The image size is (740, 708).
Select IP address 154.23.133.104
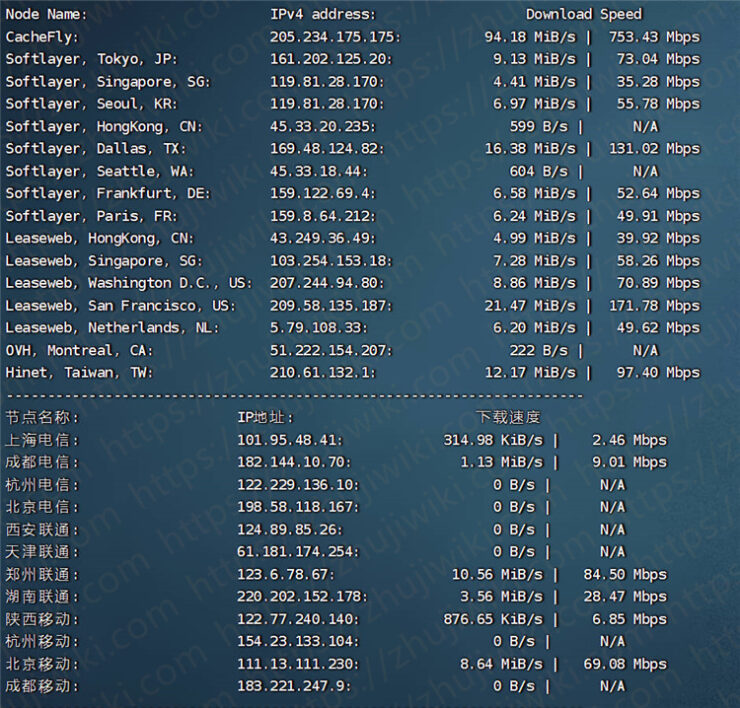click(x=298, y=641)
